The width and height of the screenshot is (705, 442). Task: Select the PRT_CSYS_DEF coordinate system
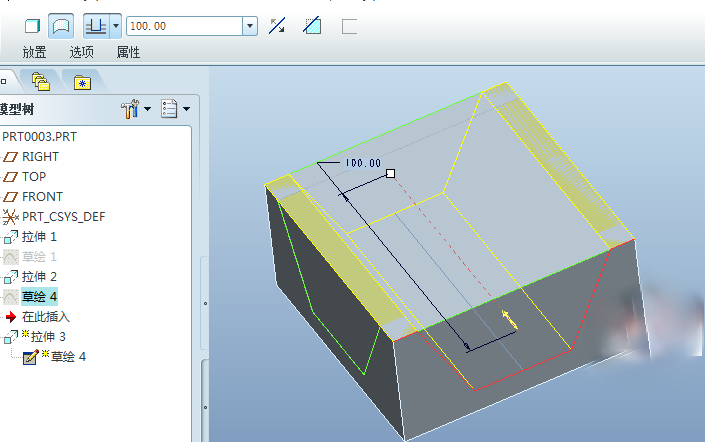pos(63,216)
